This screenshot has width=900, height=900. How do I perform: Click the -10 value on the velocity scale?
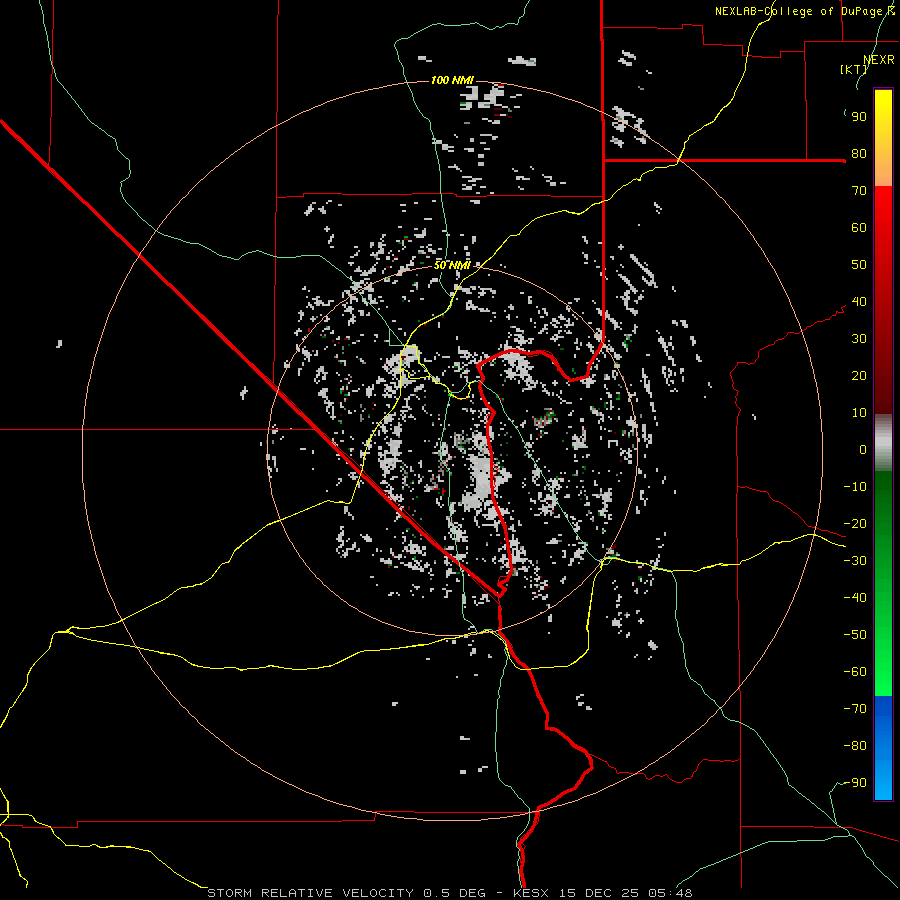(x=855, y=487)
